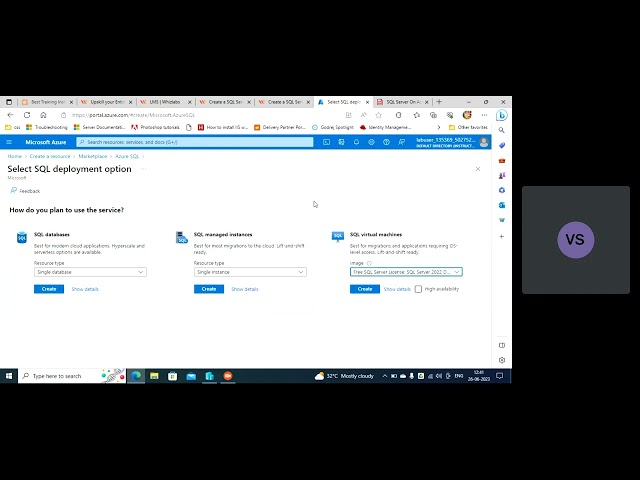
Task: Expand SQL virtual machines Image dropdown
Action: [x=406, y=272]
